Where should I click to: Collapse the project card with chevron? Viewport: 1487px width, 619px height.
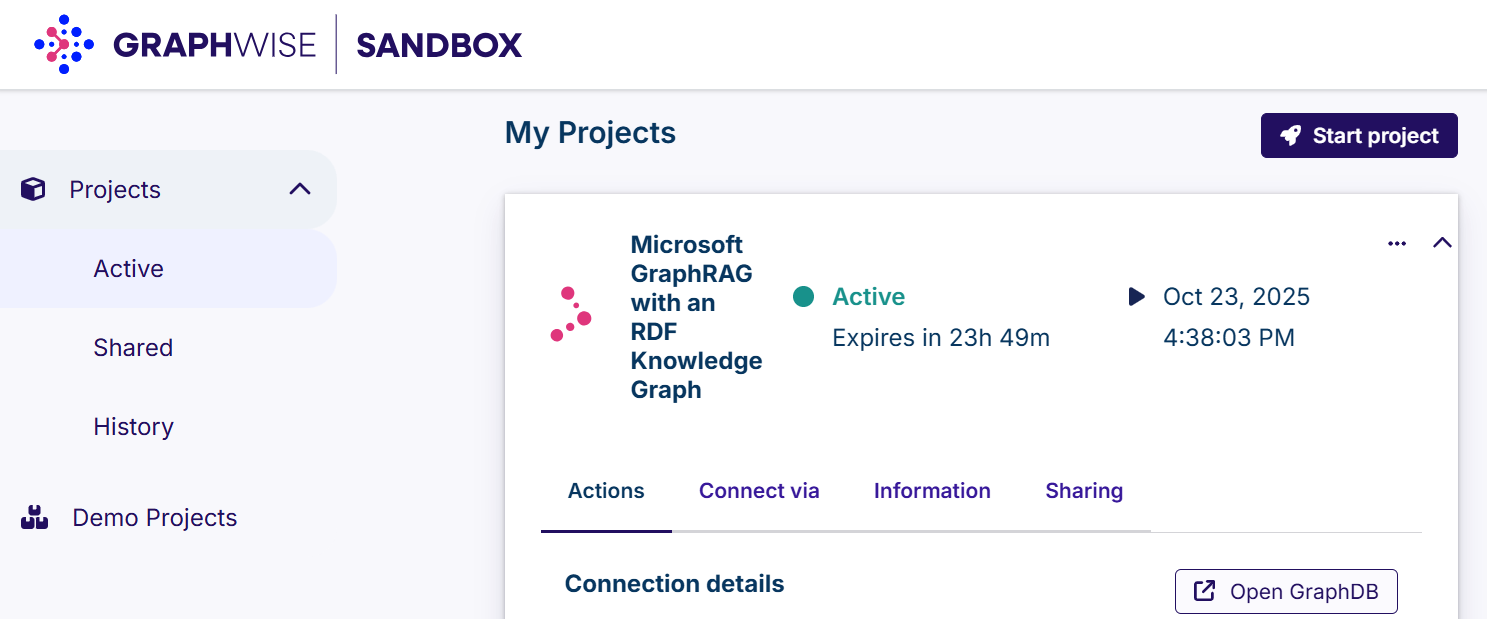tap(1442, 243)
